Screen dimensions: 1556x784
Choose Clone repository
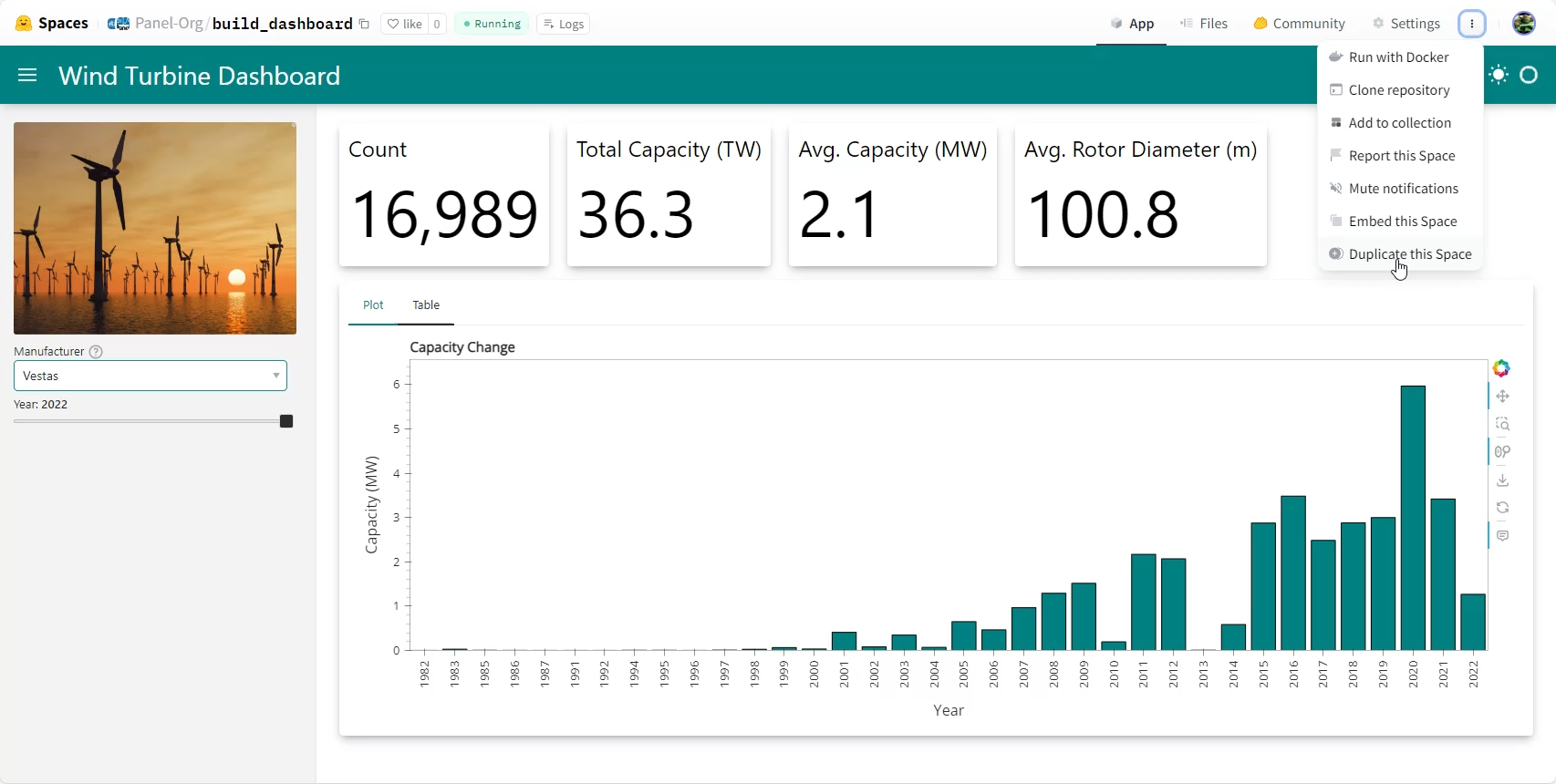coord(1400,90)
